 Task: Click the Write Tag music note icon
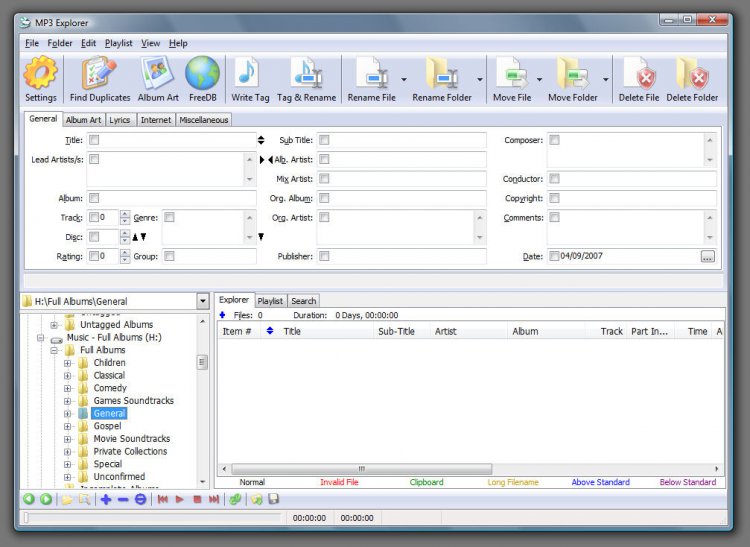pyautogui.click(x=247, y=73)
